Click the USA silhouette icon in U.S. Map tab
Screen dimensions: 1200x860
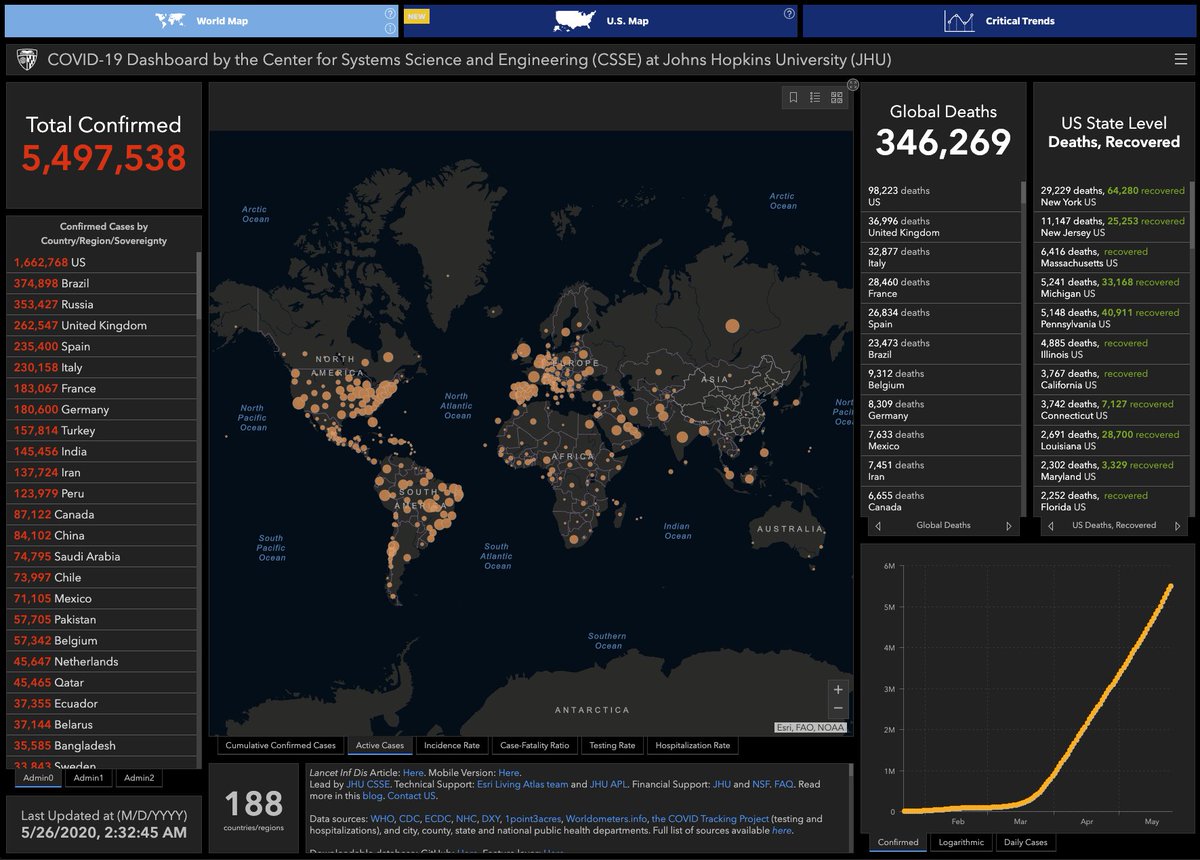coord(575,20)
